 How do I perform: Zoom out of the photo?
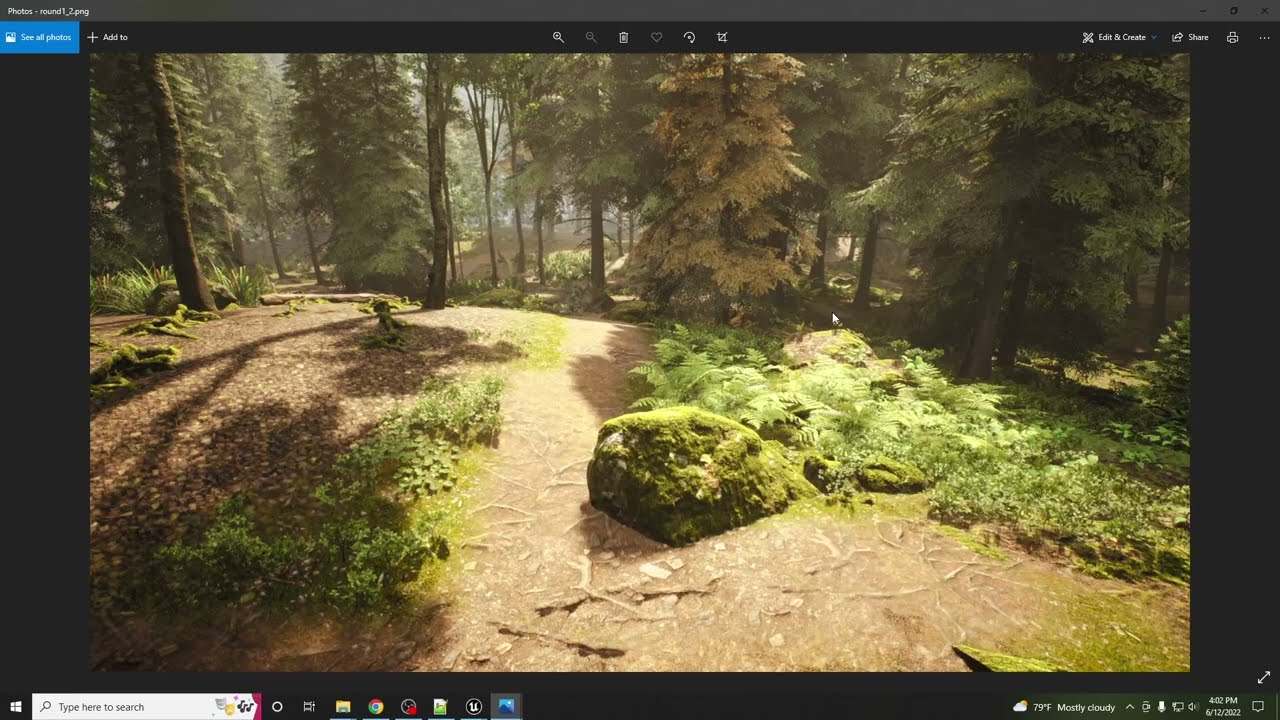tap(591, 37)
